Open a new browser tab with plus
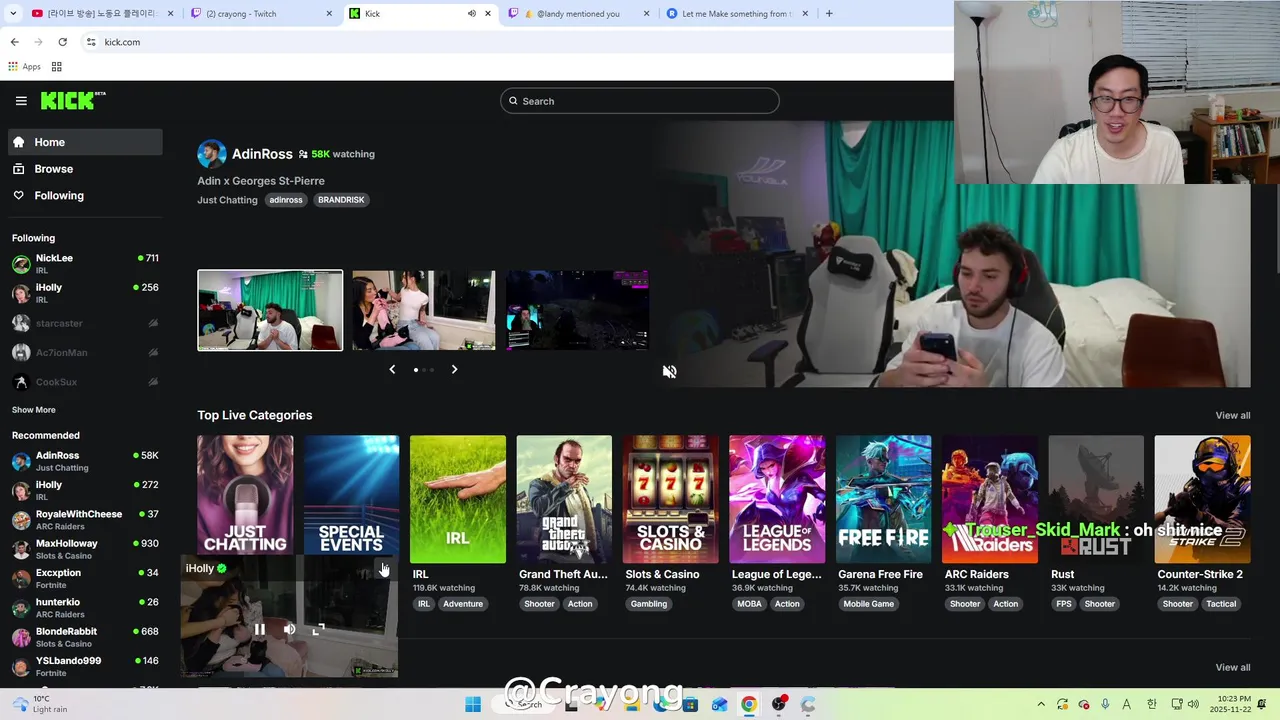The width and height of the screenshot is (1280, 720). click(x=829, y=14)
